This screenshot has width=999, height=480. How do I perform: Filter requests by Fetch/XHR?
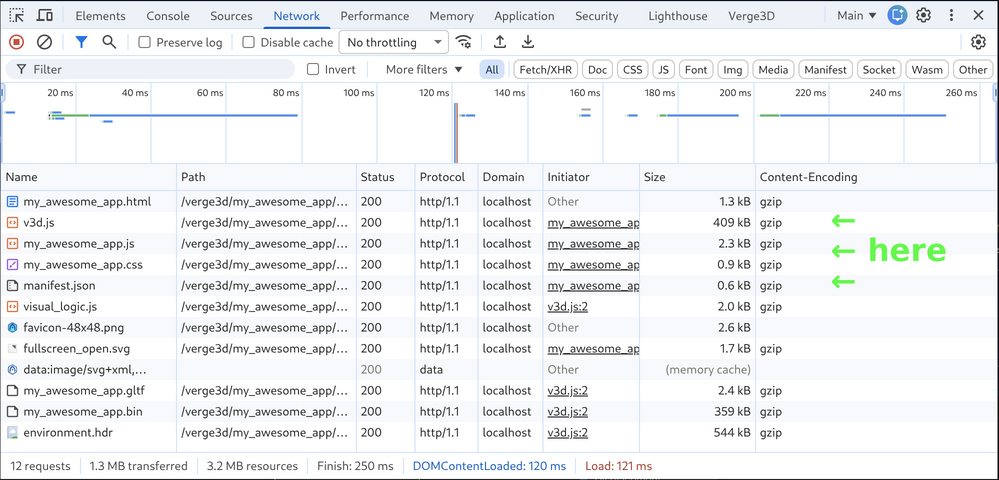546,69
